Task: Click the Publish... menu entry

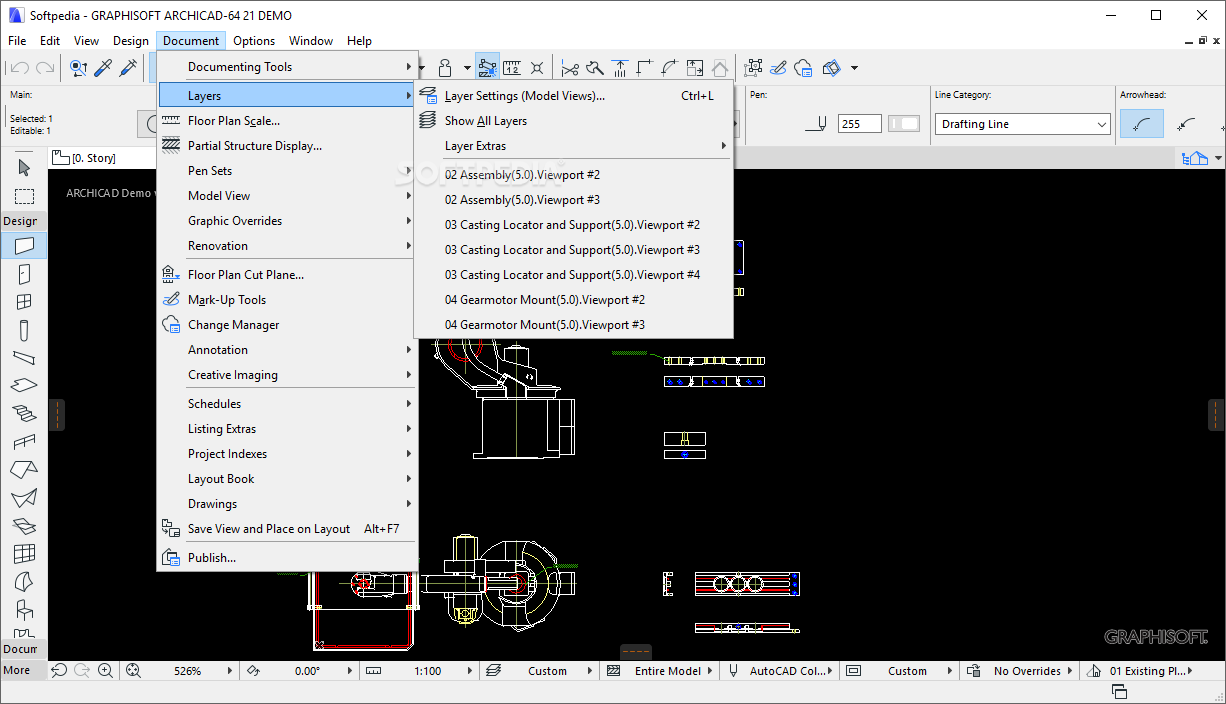Action: pos(287,558)
